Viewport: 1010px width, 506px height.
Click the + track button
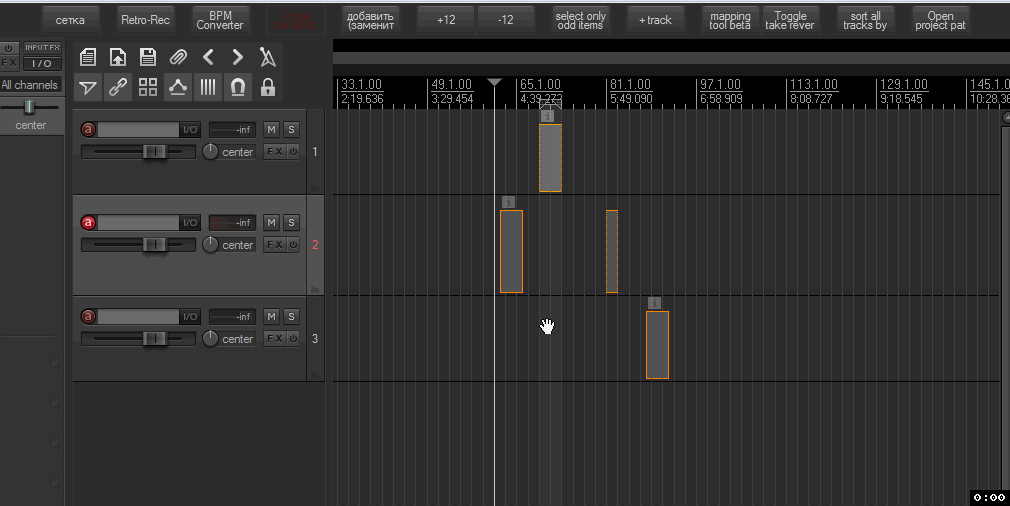(x=655, y=20)
